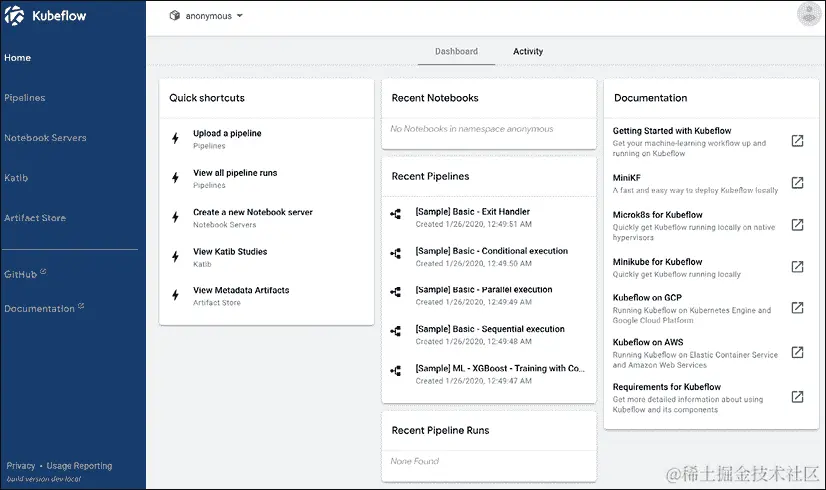This screenshot has height=490, width=826.
Task: Click the Privacy link at bottom
Action: [x=21, y=466]
